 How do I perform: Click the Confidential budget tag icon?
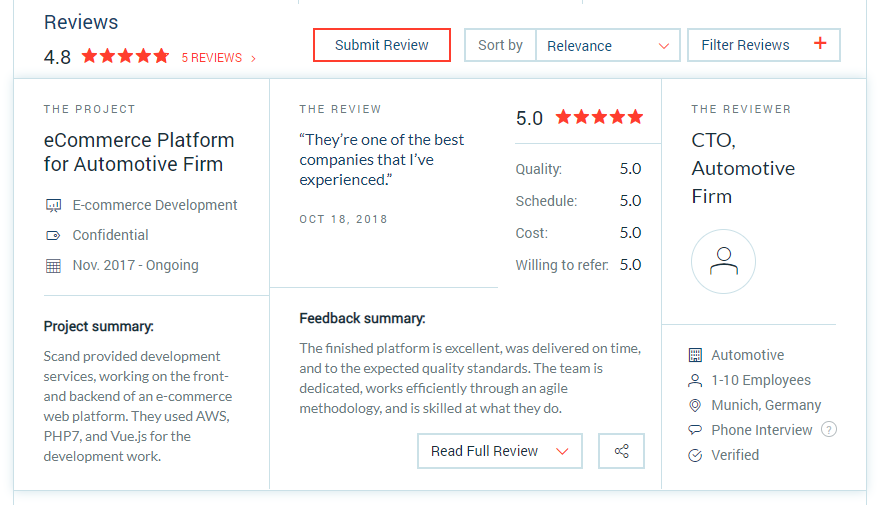53,235
